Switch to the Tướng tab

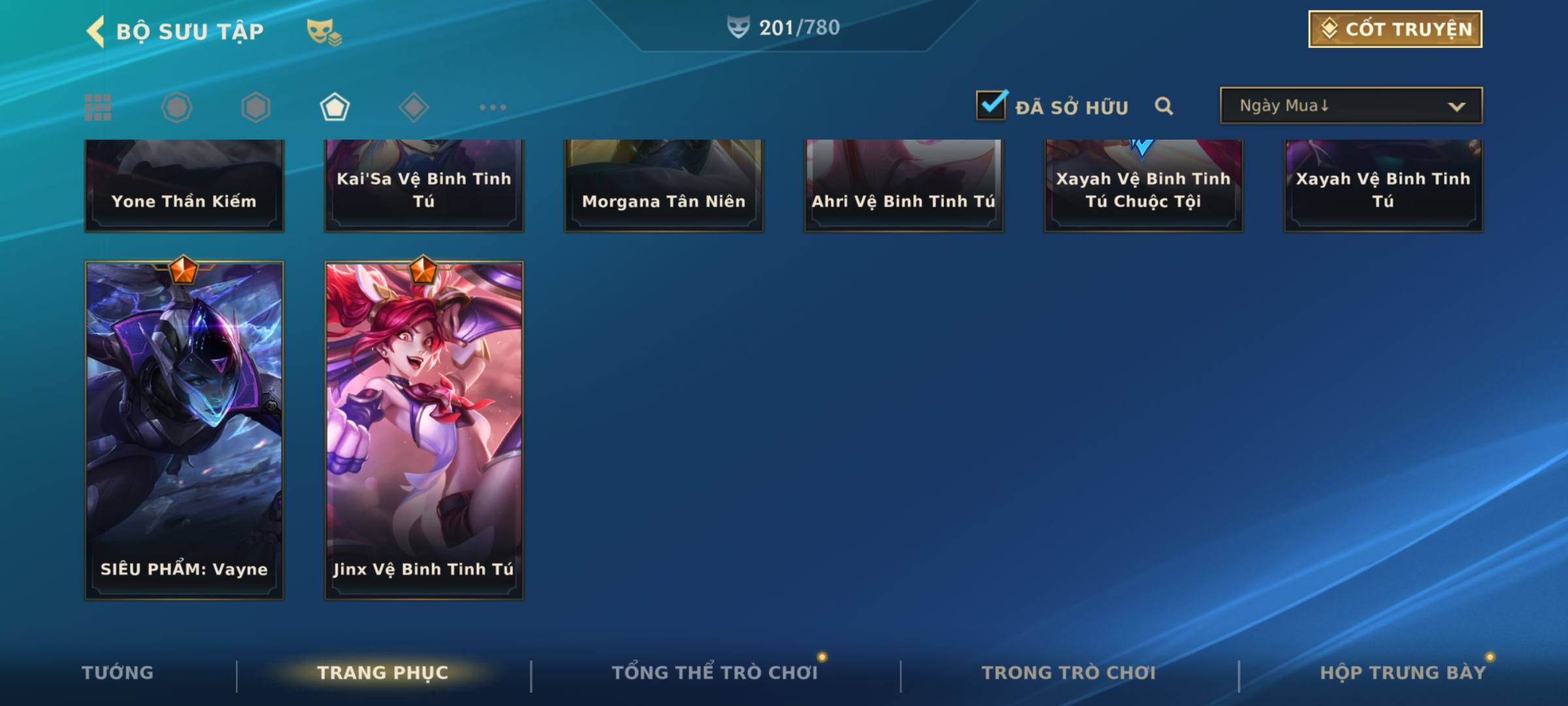point(118,673)
